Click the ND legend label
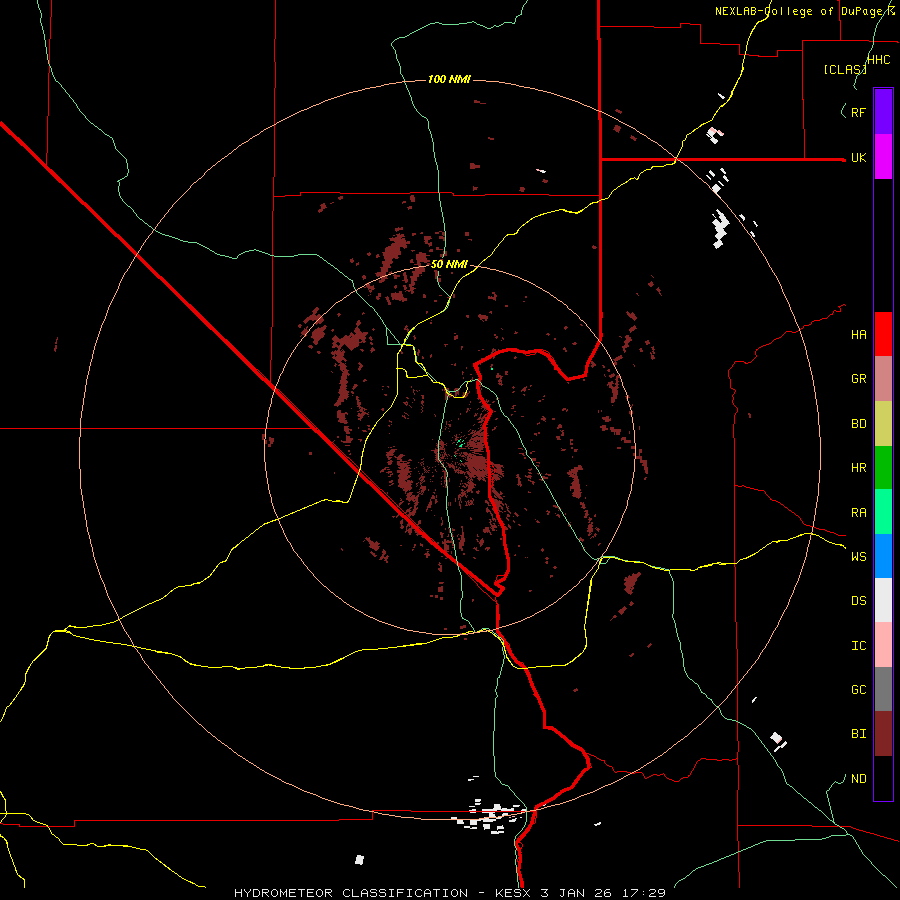The image size is (900, 900). (858, 779)
